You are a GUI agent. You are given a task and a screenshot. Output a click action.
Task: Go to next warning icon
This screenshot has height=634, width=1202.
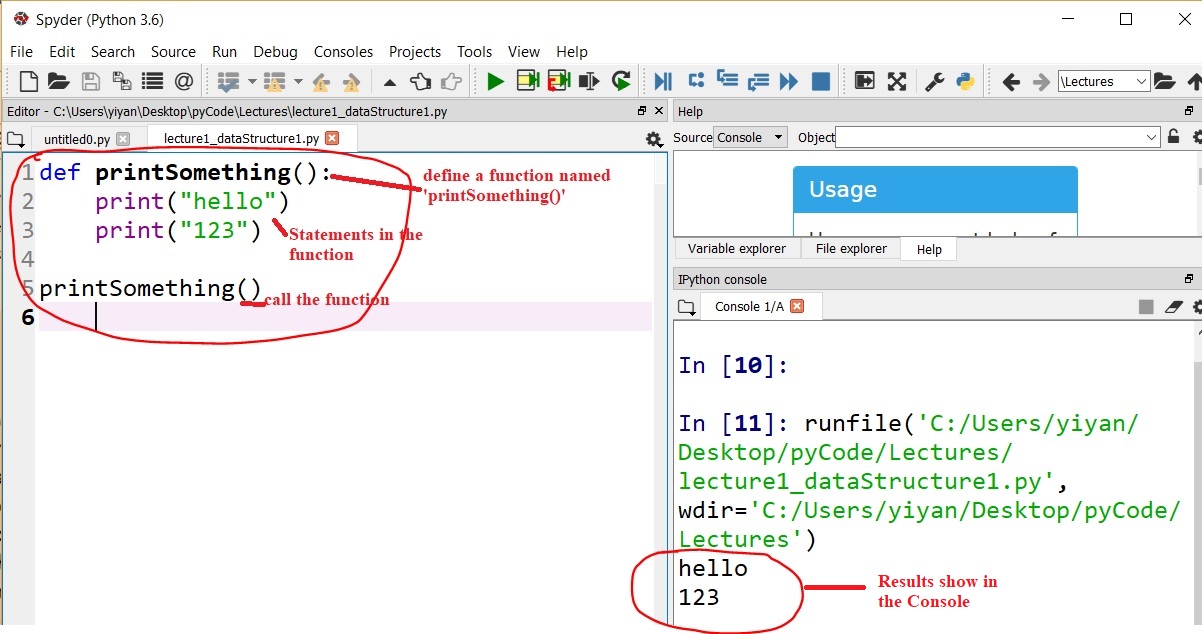tap(351, 81)
